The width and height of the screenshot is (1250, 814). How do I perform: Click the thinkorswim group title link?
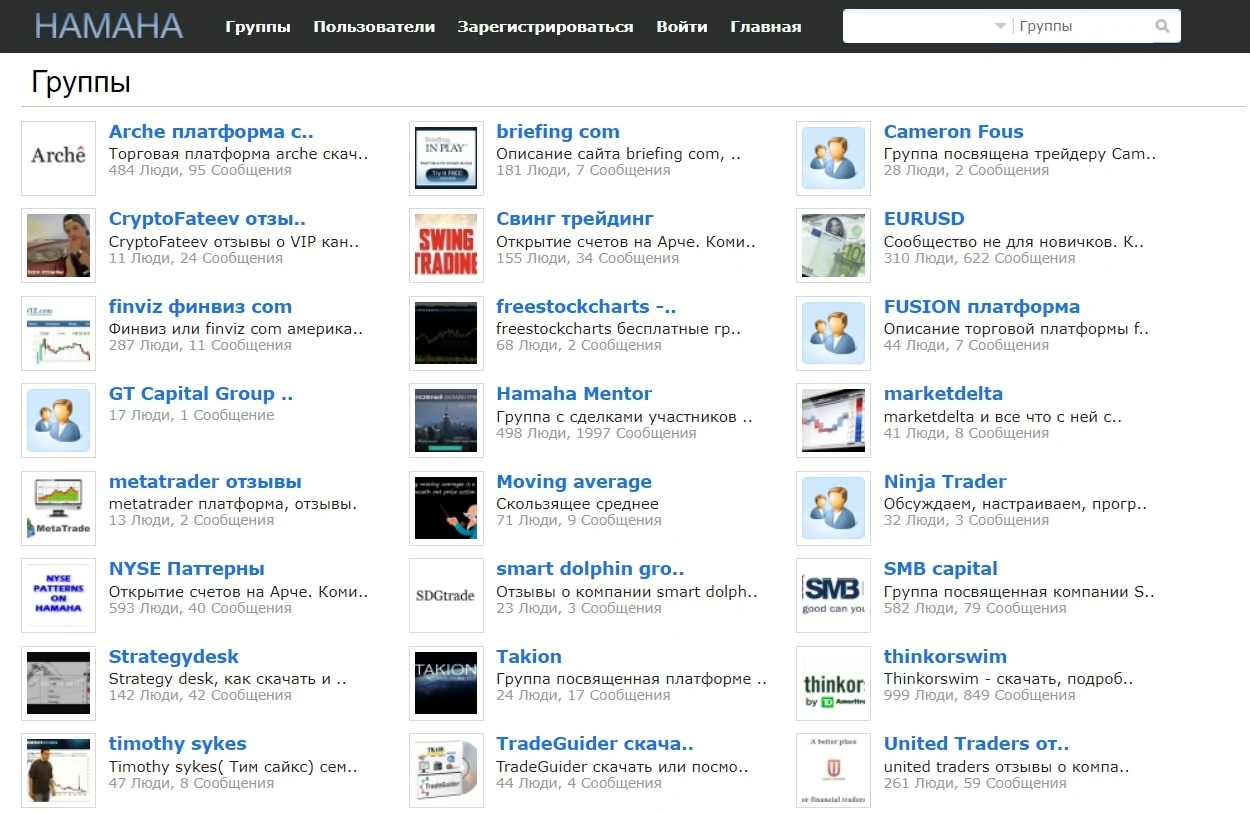coord(945,656)
